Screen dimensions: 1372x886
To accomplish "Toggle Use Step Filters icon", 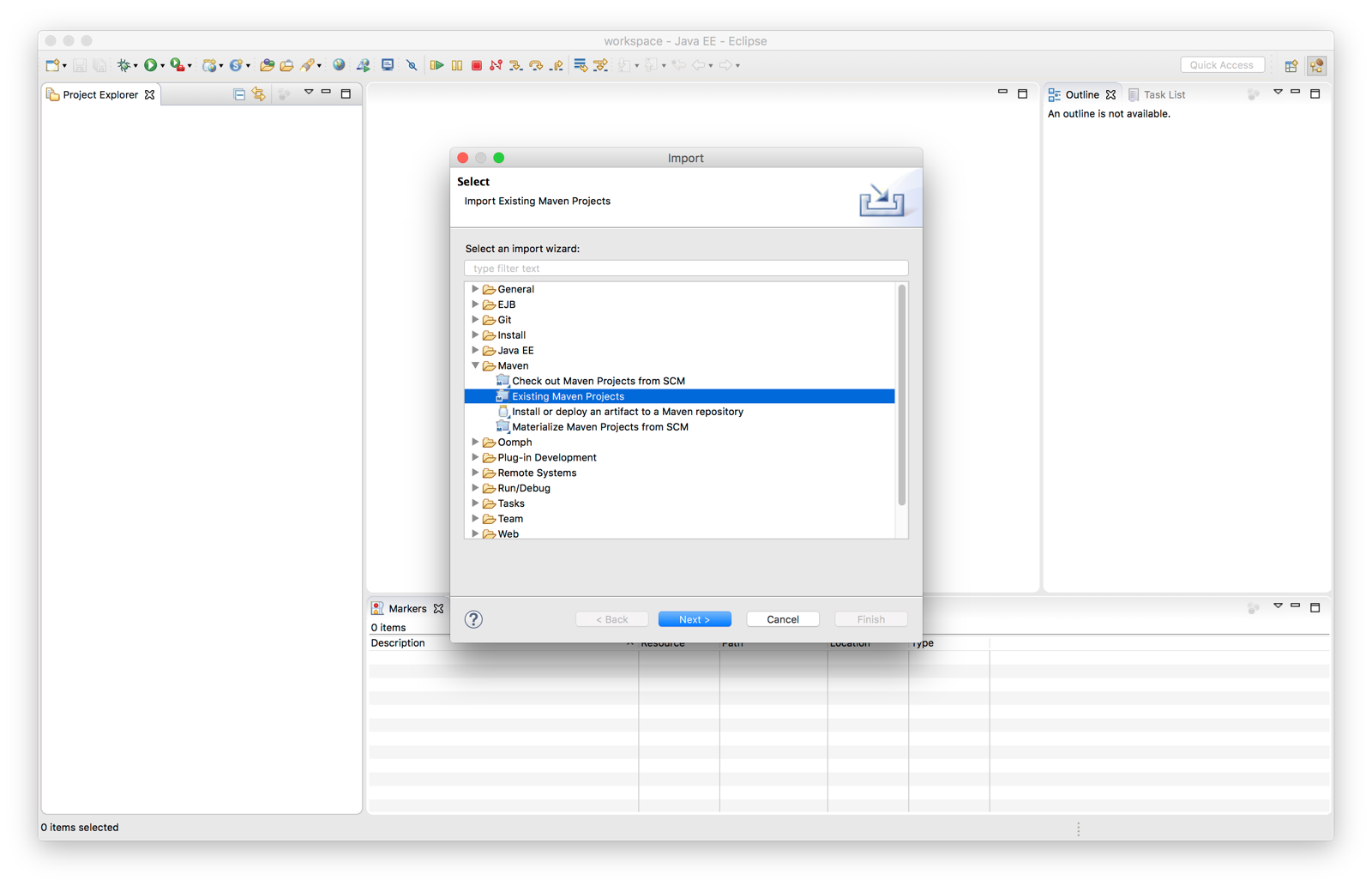I will pyautogui.click(x=601, y=65).
